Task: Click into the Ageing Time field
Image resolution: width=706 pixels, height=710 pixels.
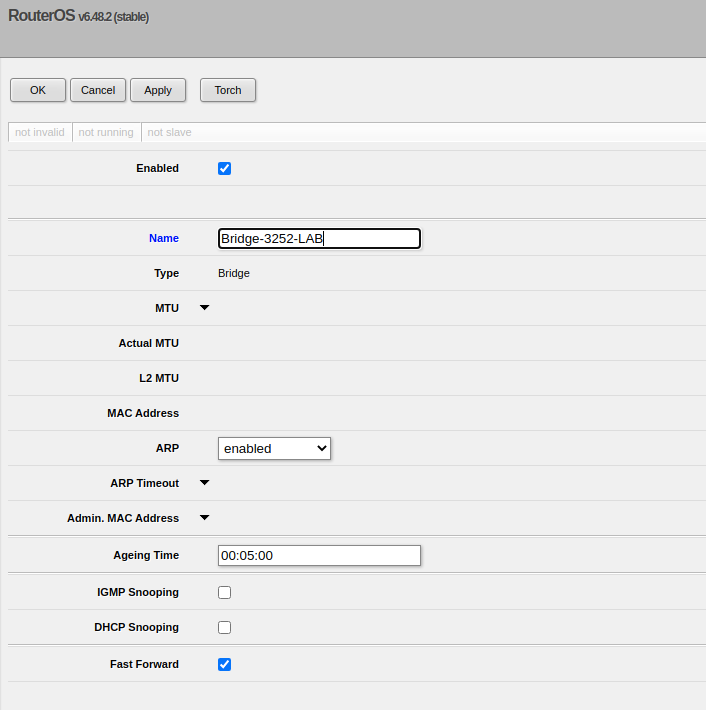Action: click(x=319, y=555)
